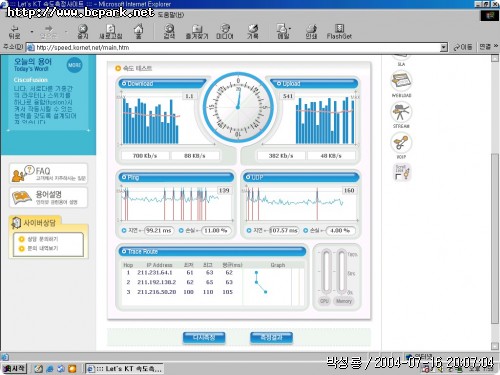Click the orange quick launch icon
Screen dimensions: 500x375
click(72, 369)
